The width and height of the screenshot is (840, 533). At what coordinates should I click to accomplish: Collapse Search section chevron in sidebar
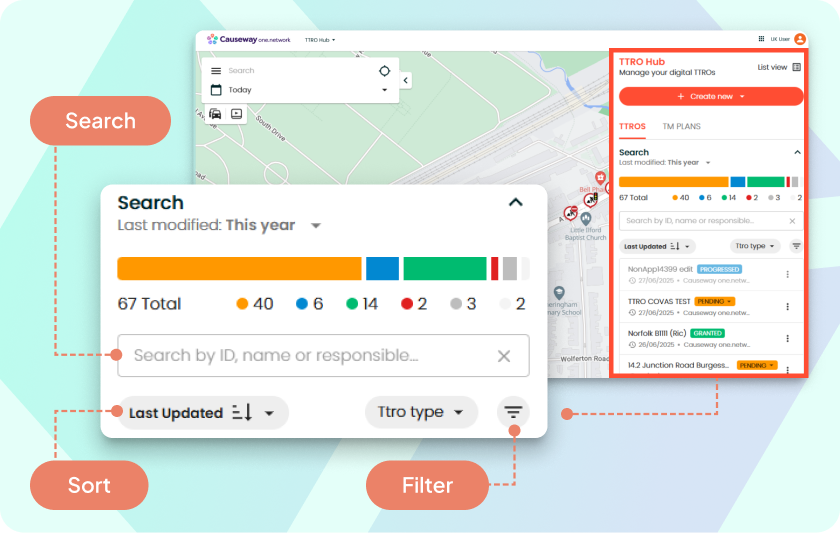(797, 153)
